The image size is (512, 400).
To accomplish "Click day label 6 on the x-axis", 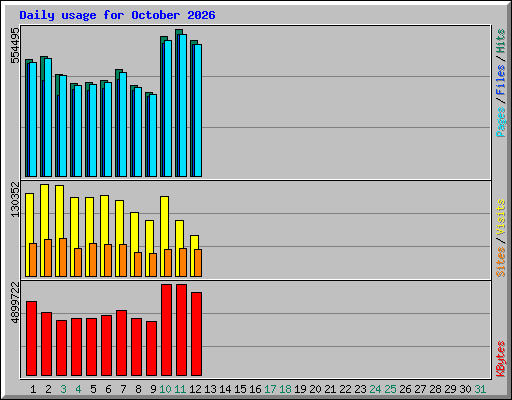I will [108, 389].
